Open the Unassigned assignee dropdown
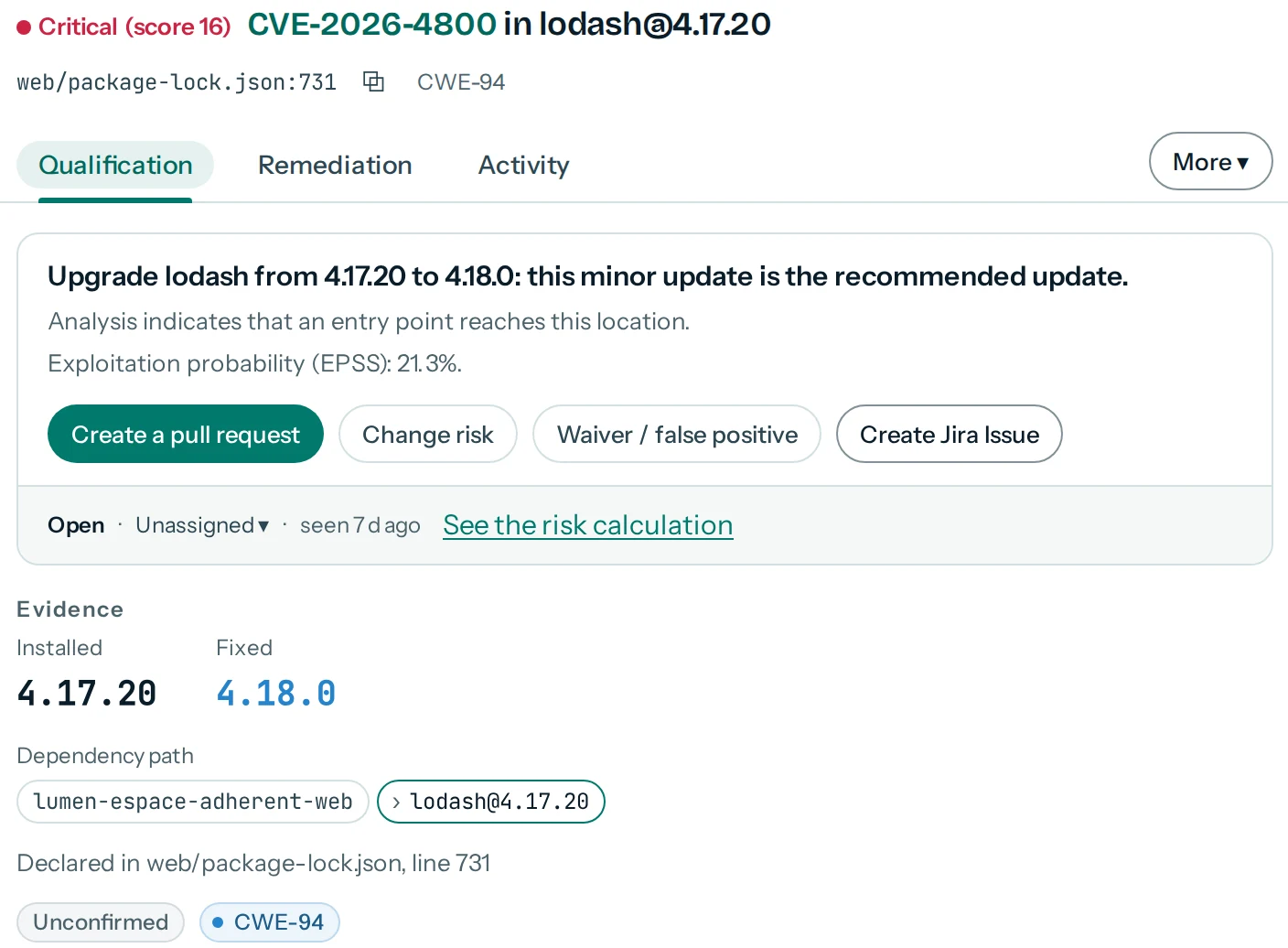Image resolution: width=1288 pixels, height=948 pixels. [x=202, y=525]
